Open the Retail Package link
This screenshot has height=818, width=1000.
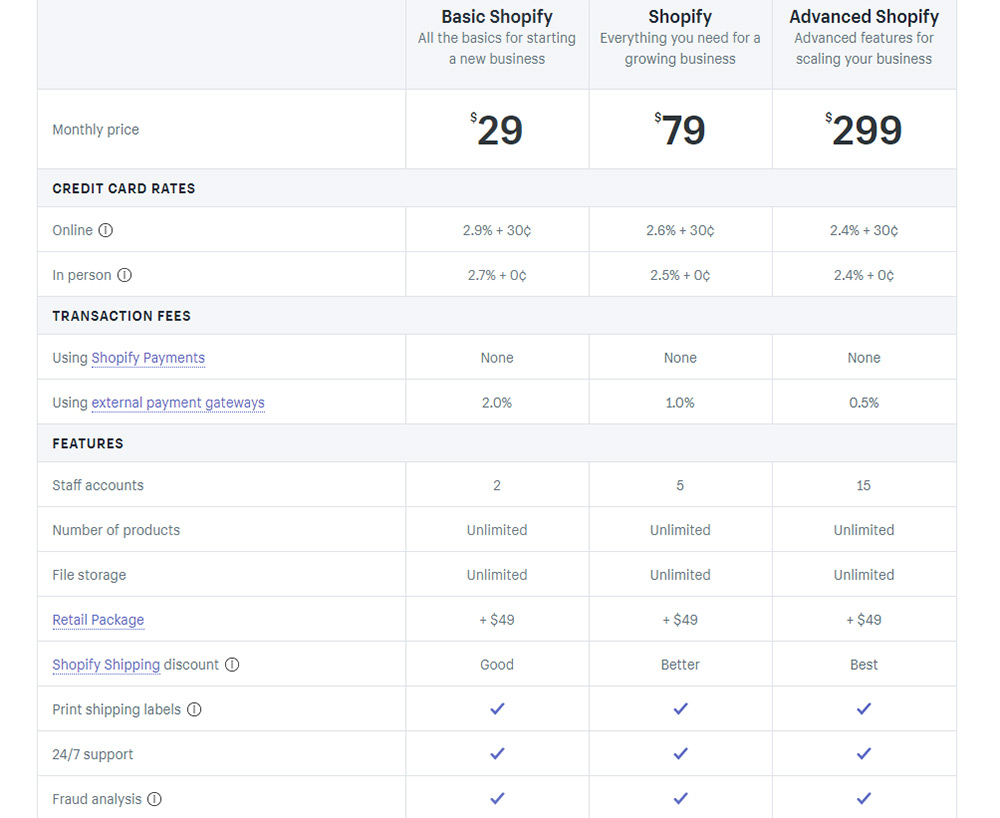click(98, 620)
